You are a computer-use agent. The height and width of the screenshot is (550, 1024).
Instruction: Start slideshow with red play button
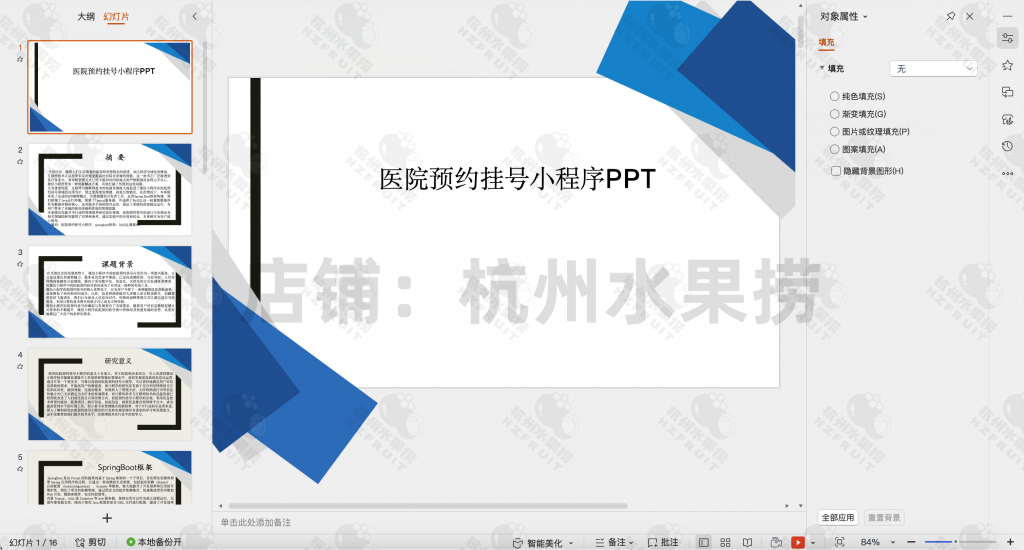coord(797,542)
